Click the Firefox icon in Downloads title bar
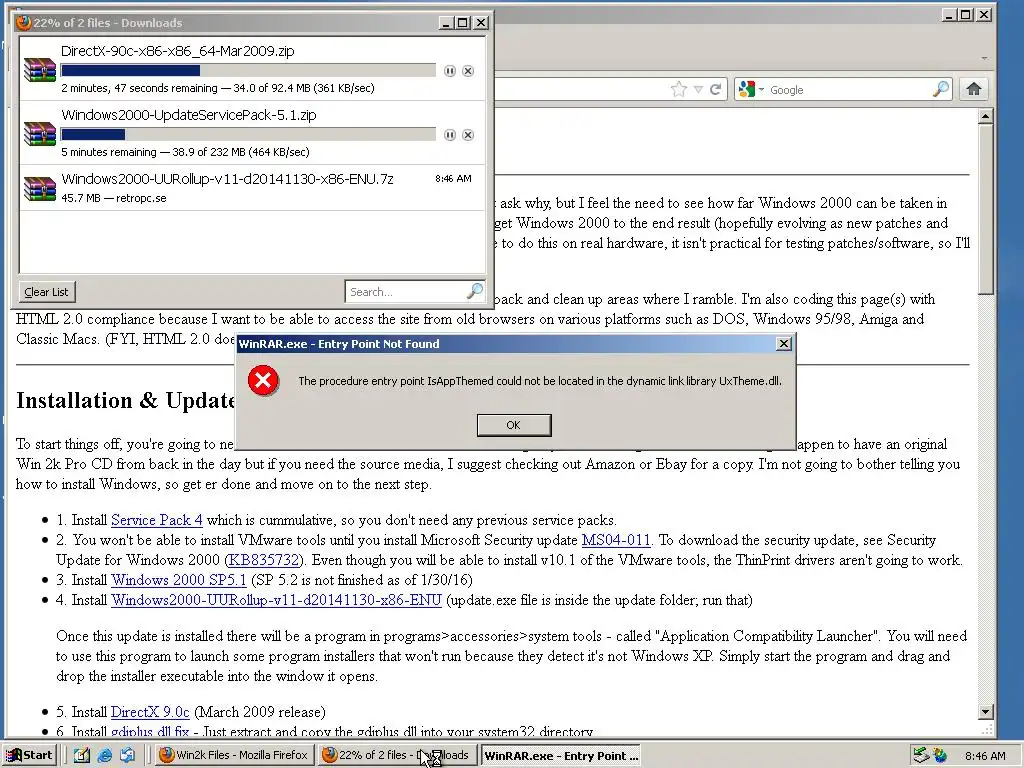 24,22
